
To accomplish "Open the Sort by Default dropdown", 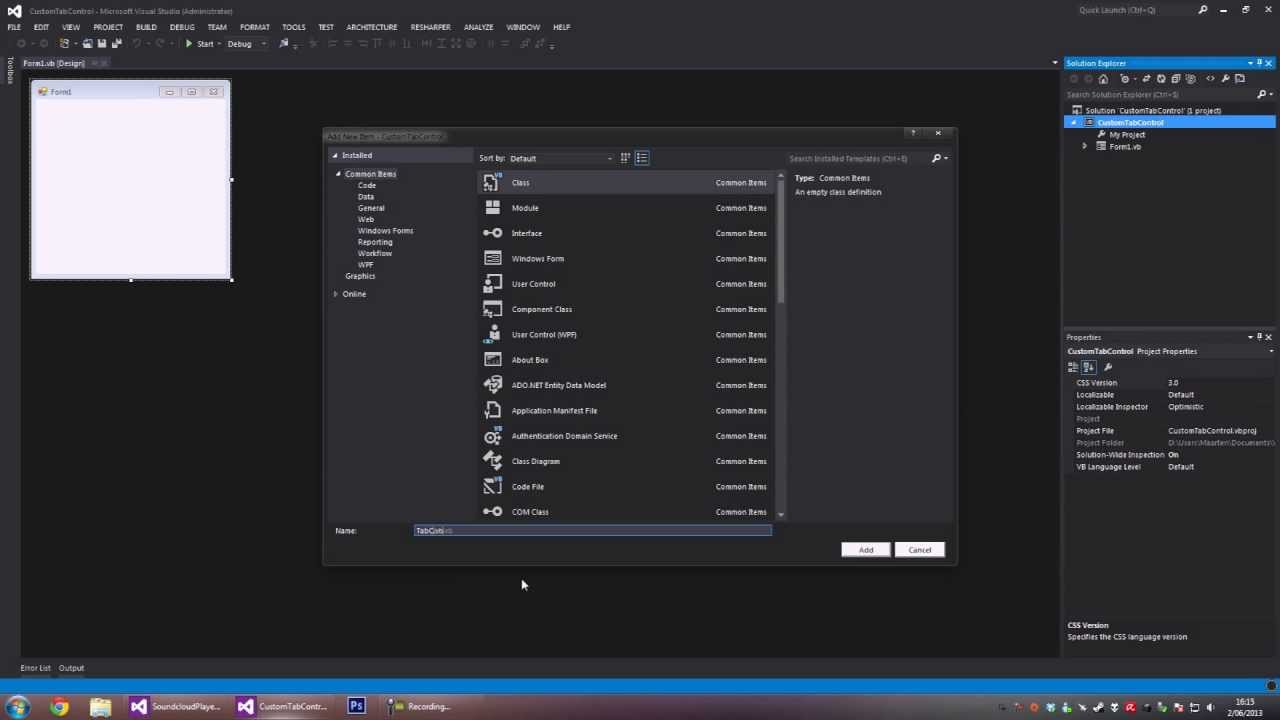I will click(x=562, y=158).
